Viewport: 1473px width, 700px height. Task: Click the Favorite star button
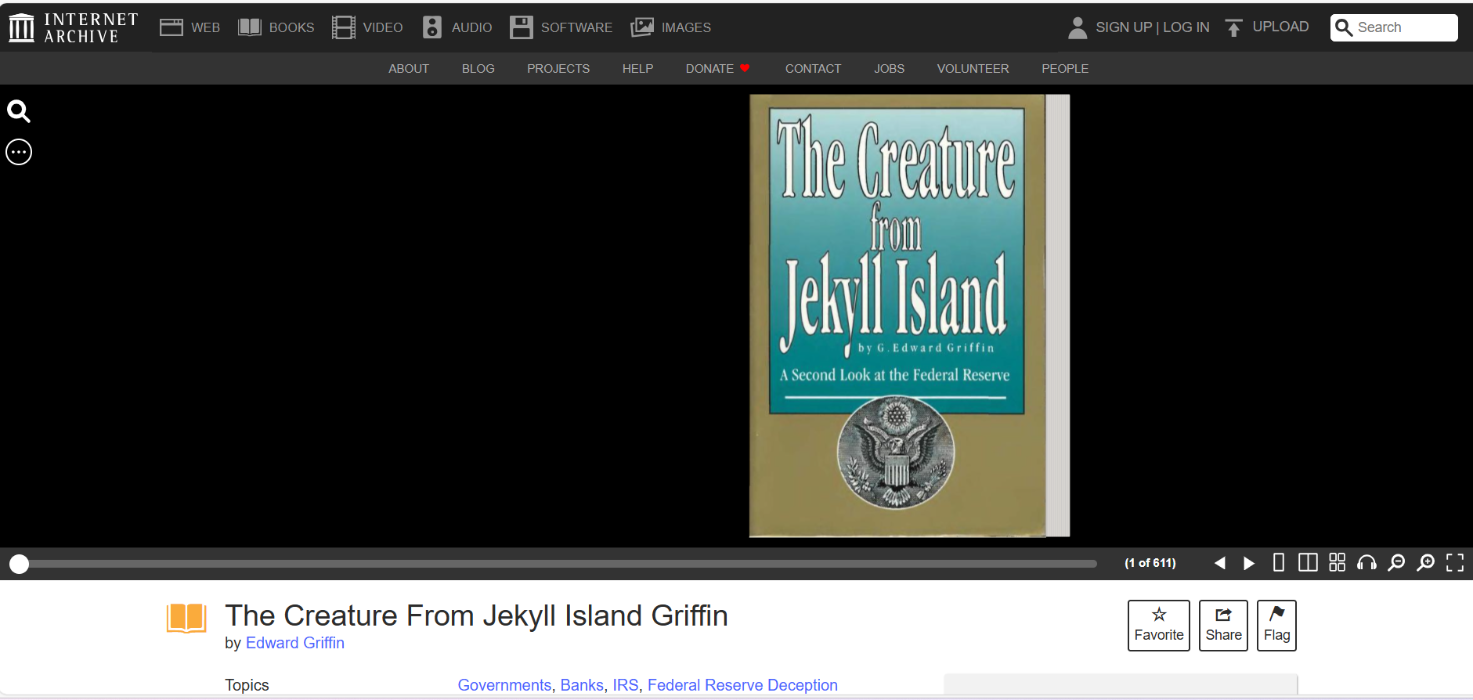tap(1159, 626)
